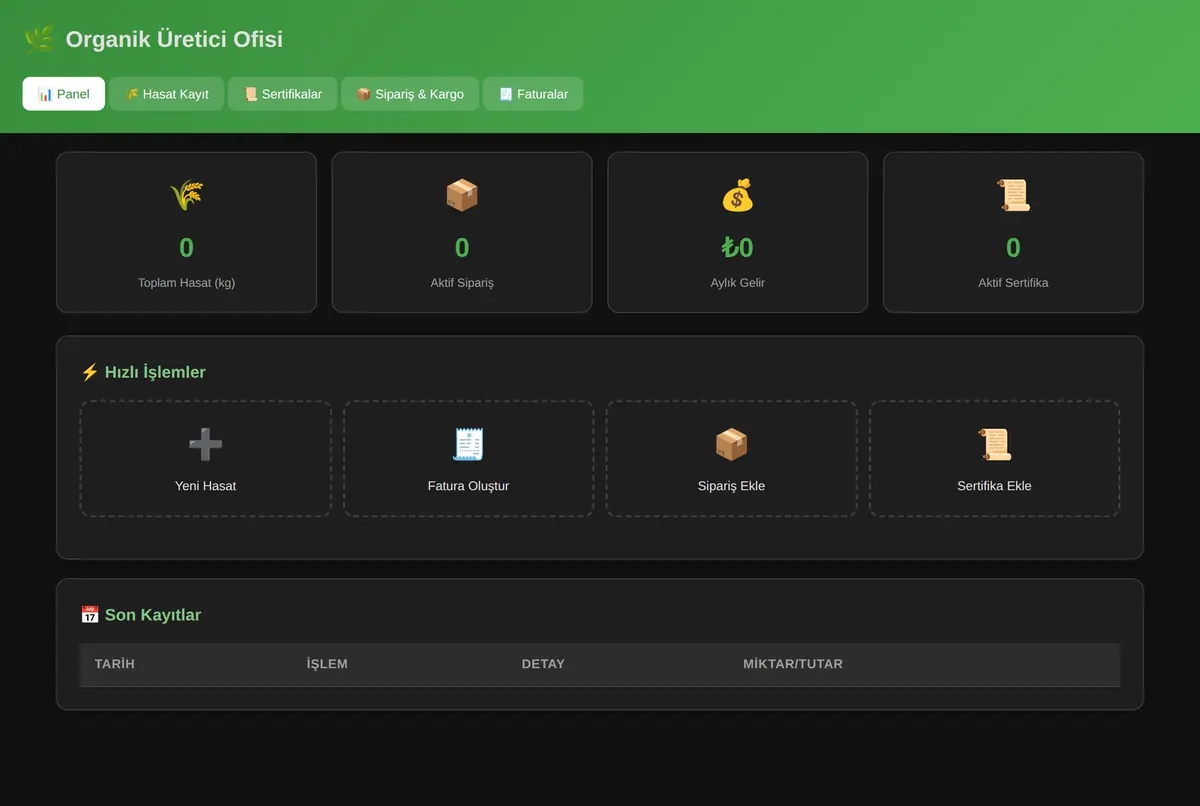Open the Faturalar tab

[533, 94]
